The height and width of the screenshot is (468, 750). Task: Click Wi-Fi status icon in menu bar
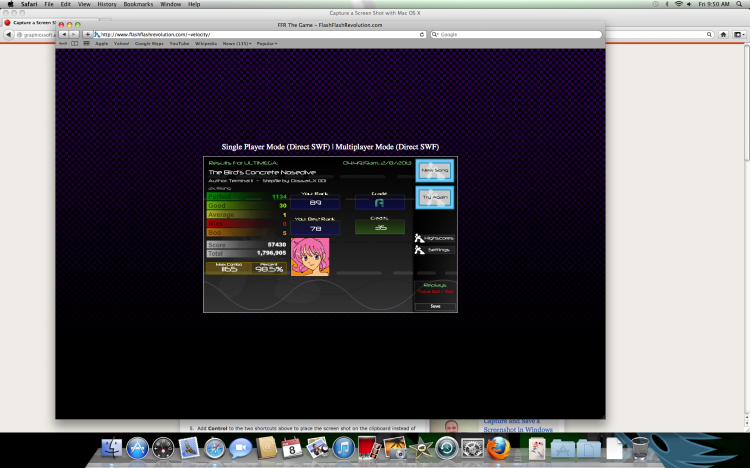point(678,4)
